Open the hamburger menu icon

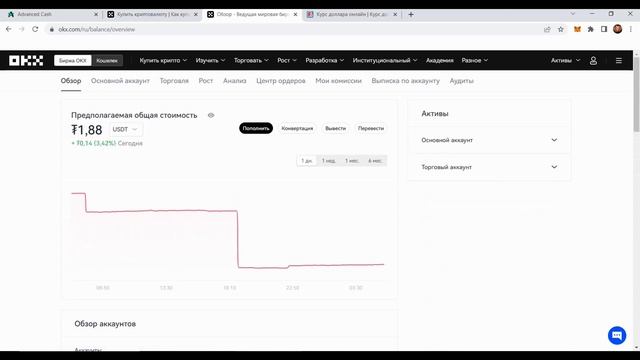point(619,60)
